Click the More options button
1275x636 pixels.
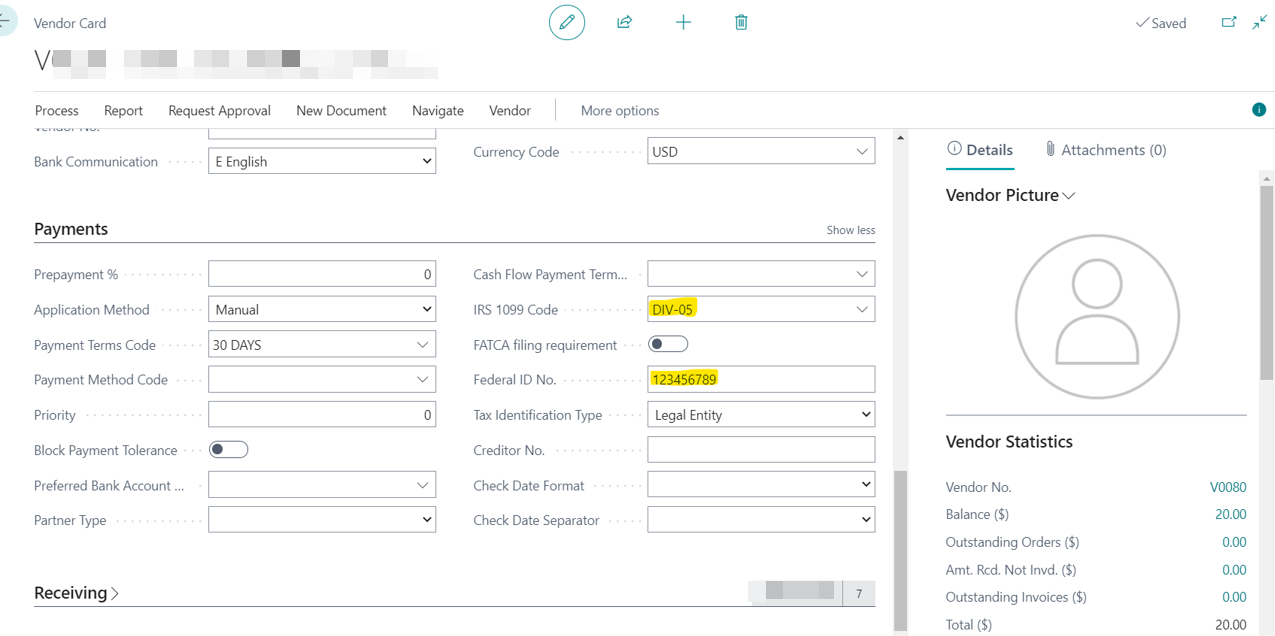click(620, 111)
